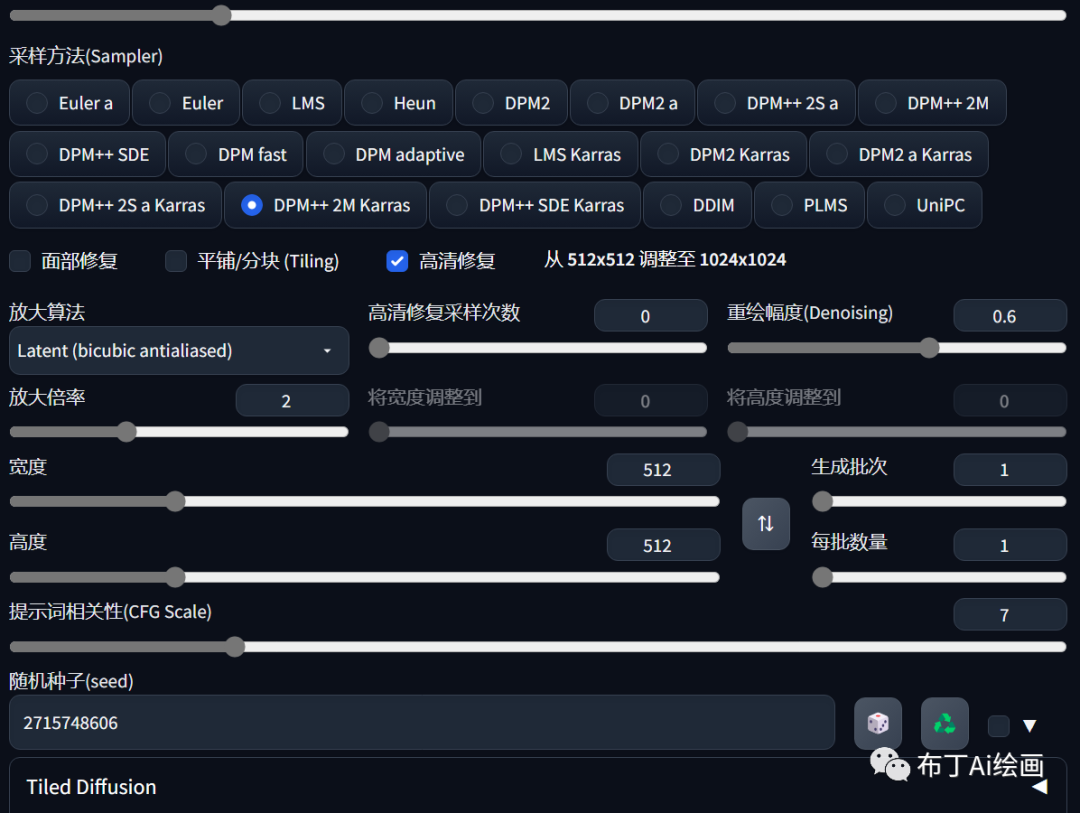Screen dimensions: 1080x813
Task: Tick the extra seed checkbox beside recycle icon
Action: click(x=998, y=726)
